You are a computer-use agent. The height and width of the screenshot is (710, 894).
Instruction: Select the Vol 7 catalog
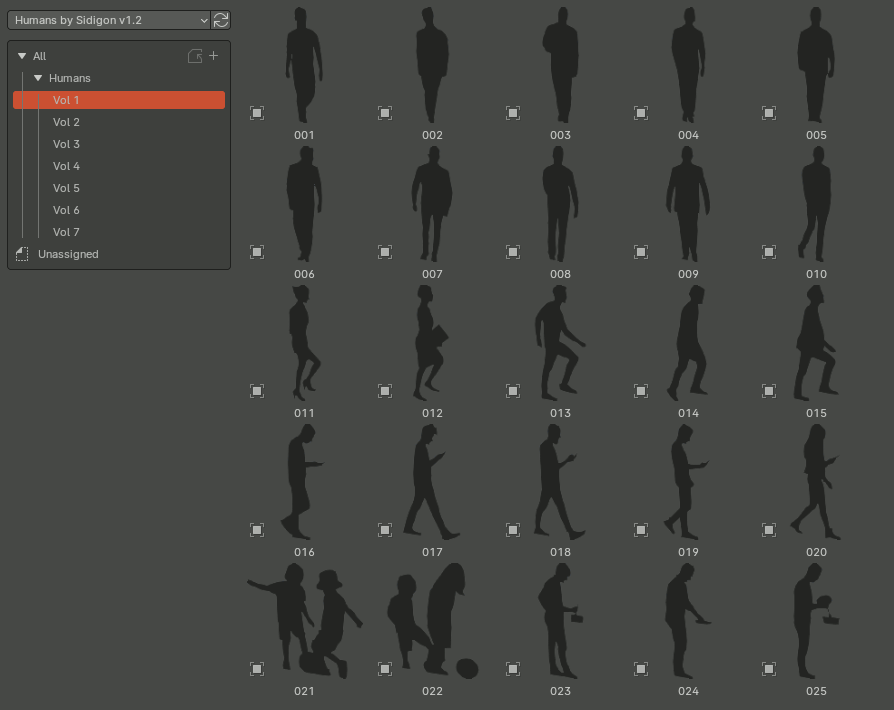pyautogui.click(x=66, y=231)
